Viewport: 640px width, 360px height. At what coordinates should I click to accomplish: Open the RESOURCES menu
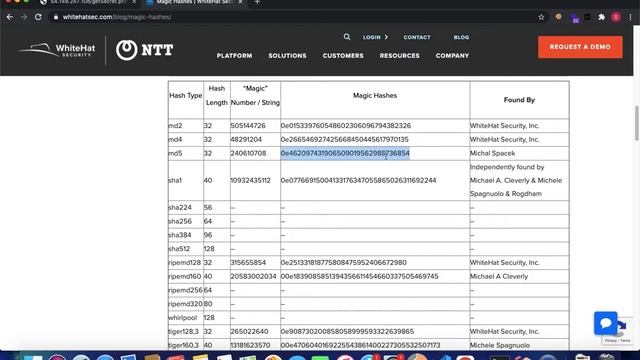399,56
